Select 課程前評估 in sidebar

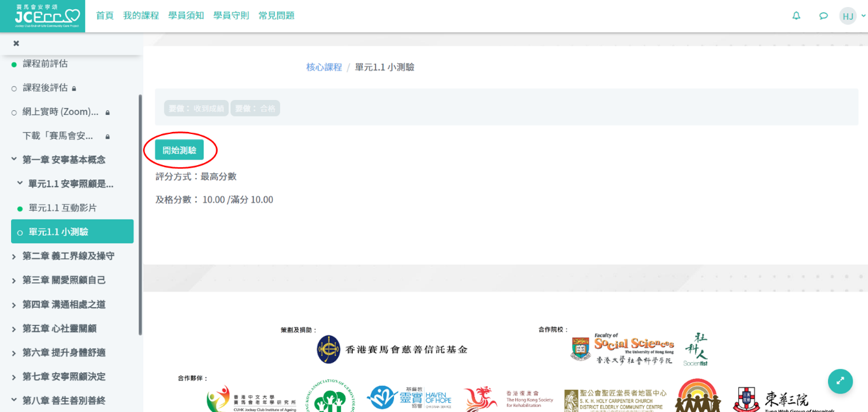tap(45, 64)
